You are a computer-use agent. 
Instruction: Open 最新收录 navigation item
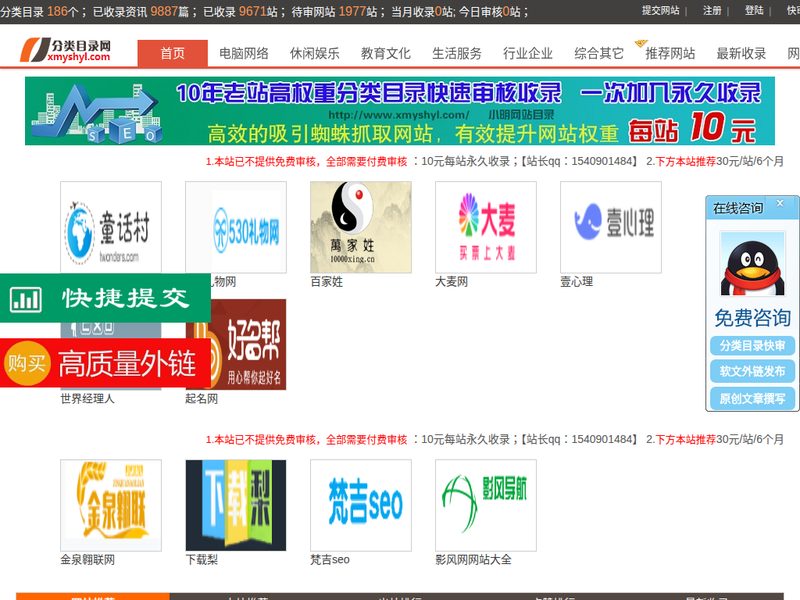click(x=741, y=53)
